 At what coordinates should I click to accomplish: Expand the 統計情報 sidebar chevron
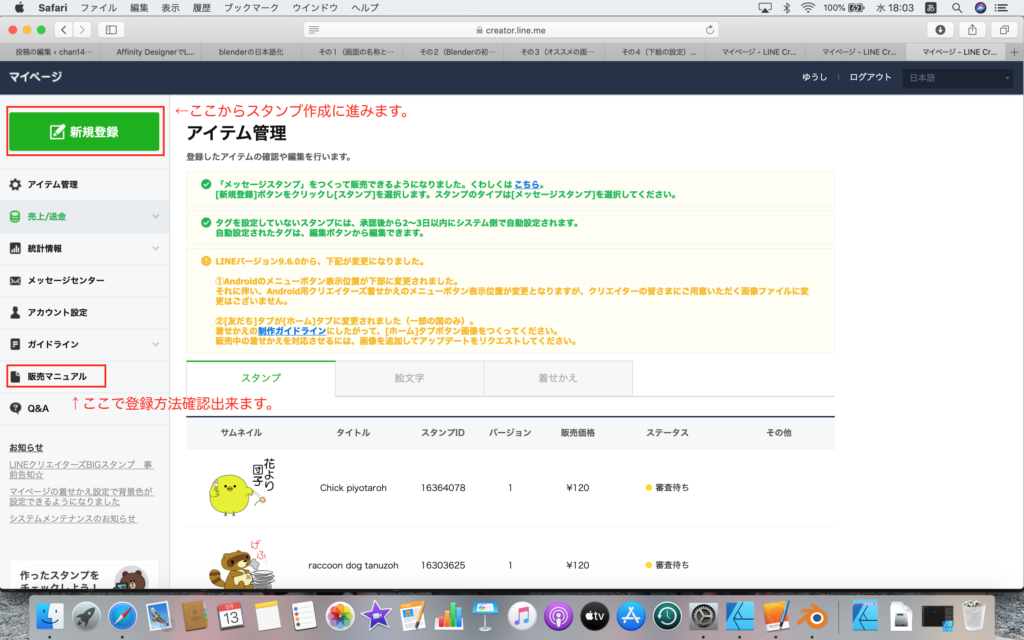pyautogui.click(x=155, y=248)
